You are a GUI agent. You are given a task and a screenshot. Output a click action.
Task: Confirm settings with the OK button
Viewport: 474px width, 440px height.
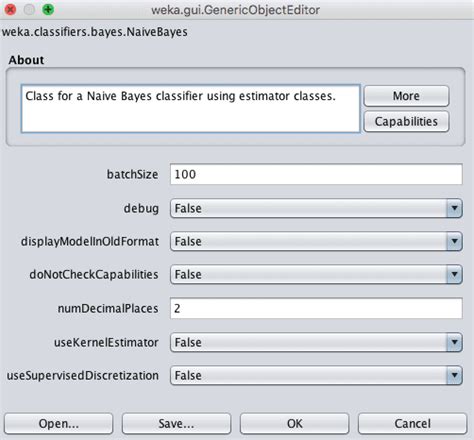coord(295,424)
